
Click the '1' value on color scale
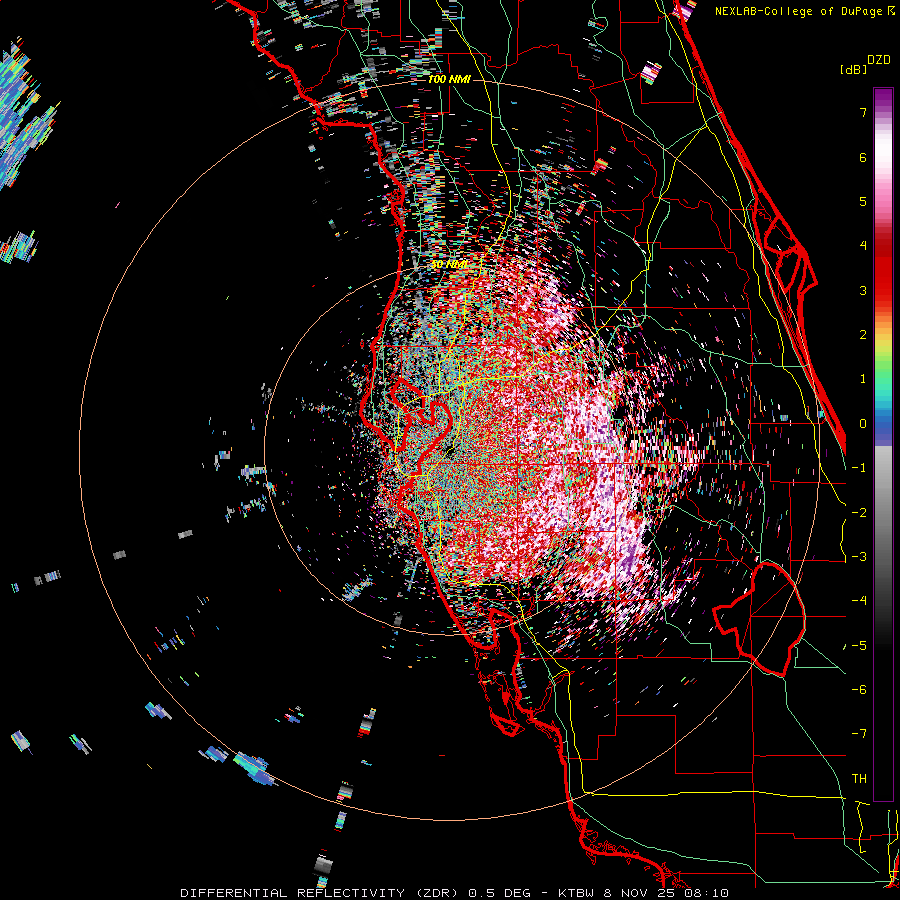click(x=863, y=379)
